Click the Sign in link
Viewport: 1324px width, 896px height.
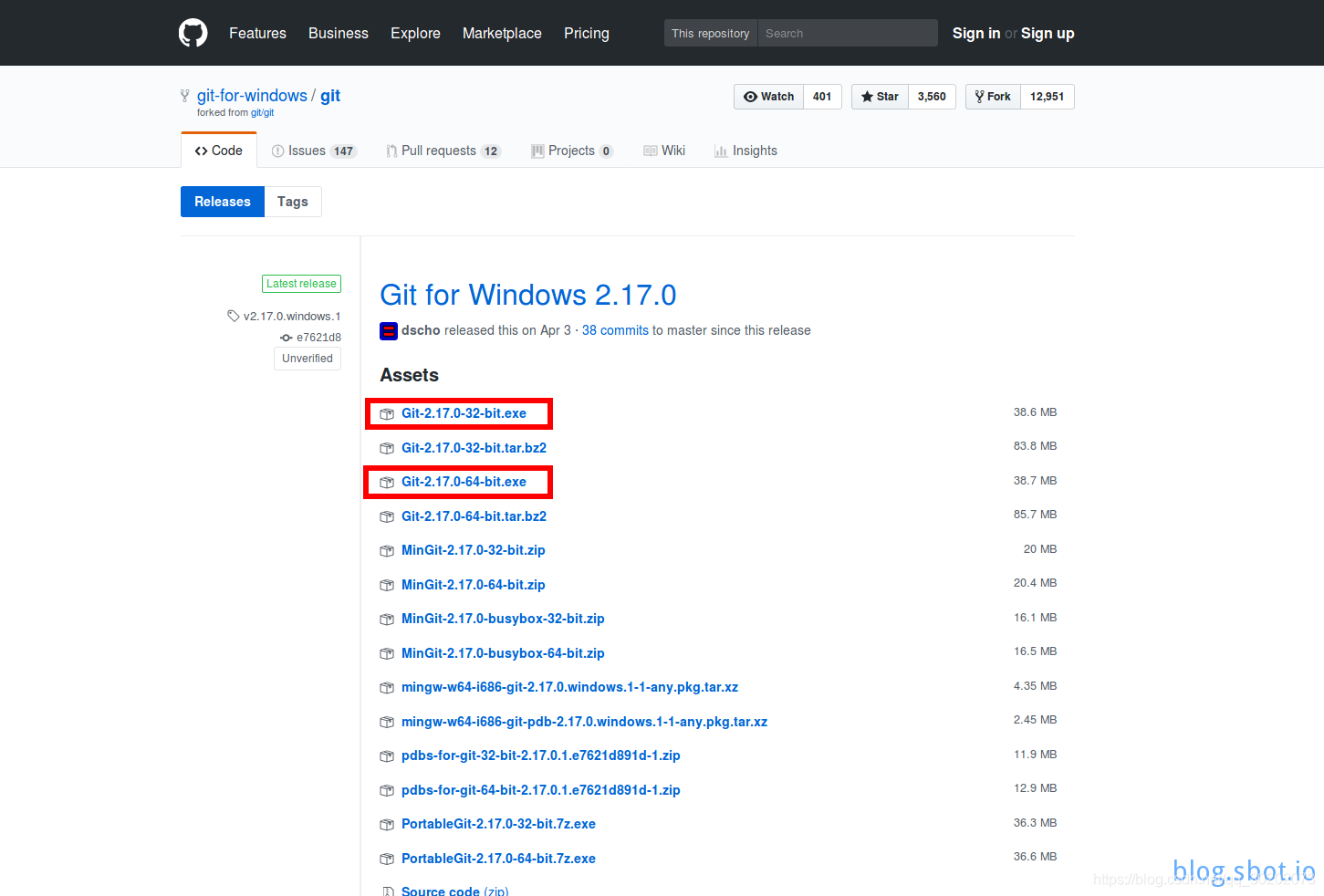976,33
